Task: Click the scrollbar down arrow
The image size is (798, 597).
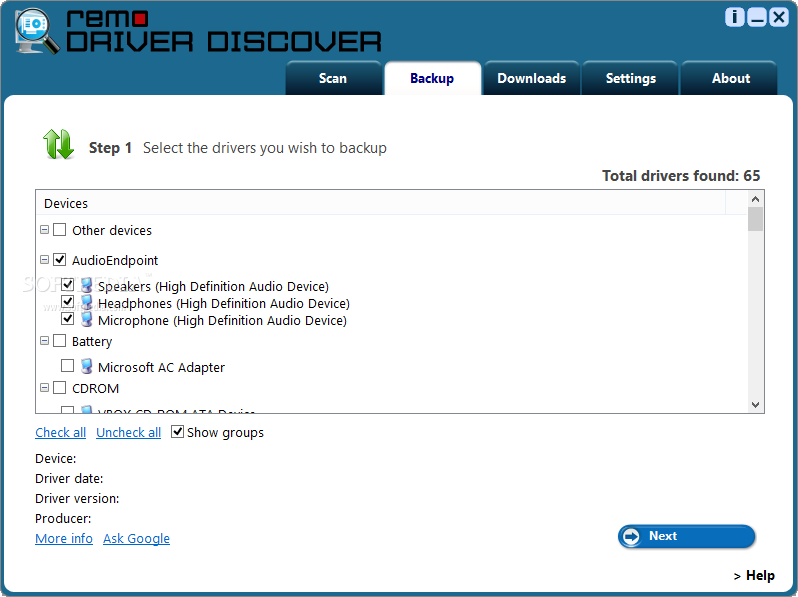Action: point(755,405)
